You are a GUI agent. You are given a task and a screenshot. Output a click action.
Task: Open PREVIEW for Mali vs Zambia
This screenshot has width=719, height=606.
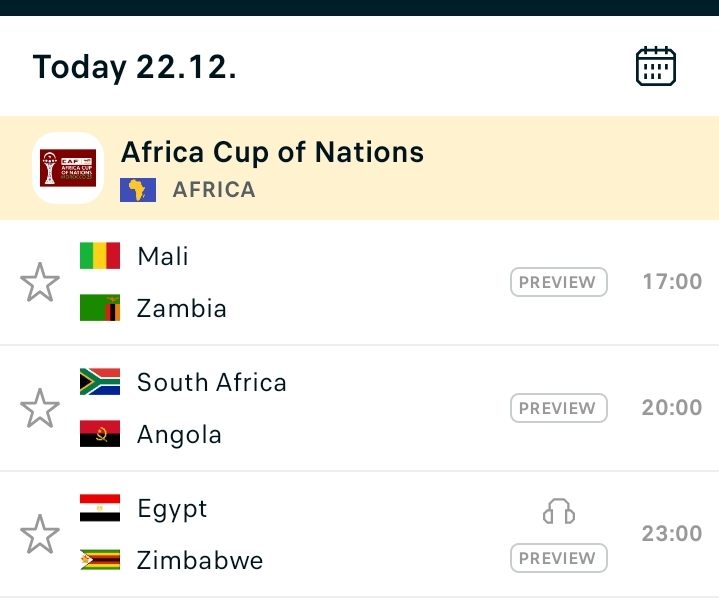559,282
